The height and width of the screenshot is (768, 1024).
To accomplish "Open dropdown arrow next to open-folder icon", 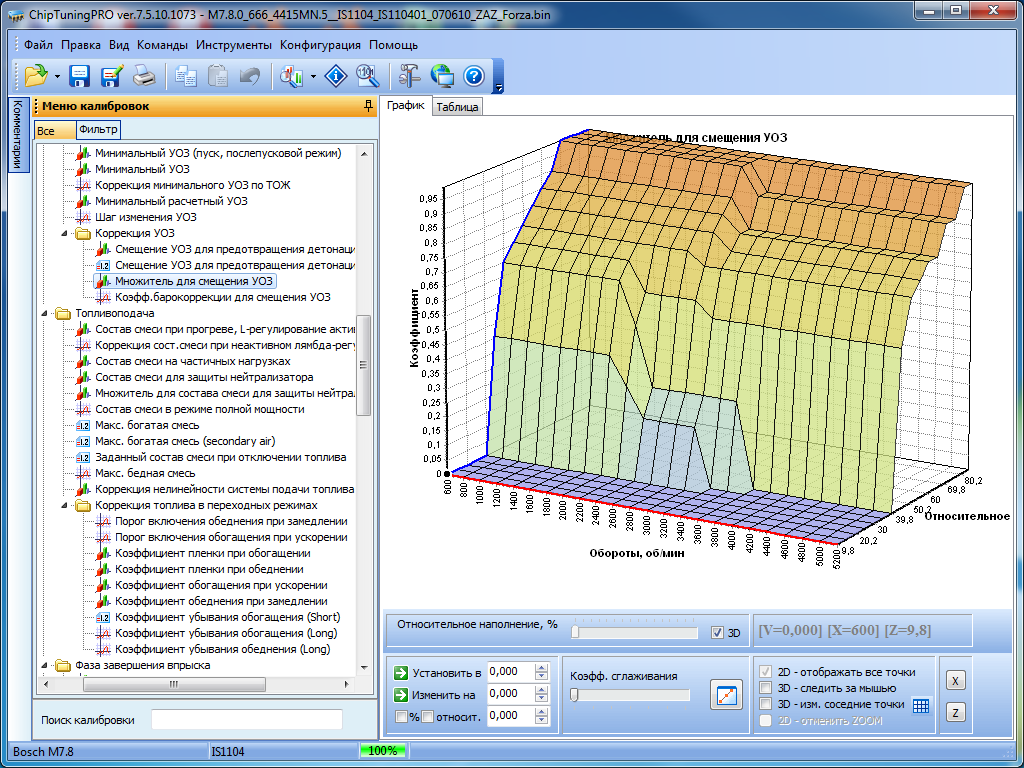I will [57, 77].
